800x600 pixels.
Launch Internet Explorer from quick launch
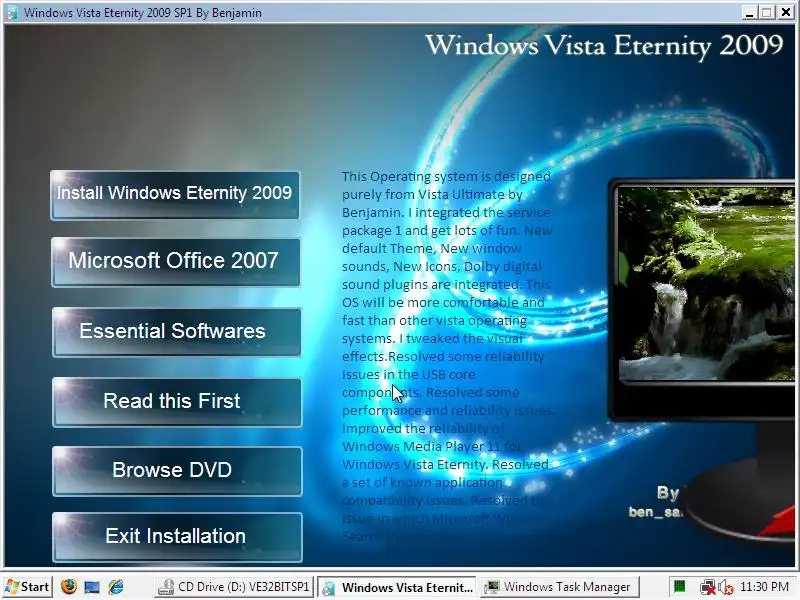(116, 587)
